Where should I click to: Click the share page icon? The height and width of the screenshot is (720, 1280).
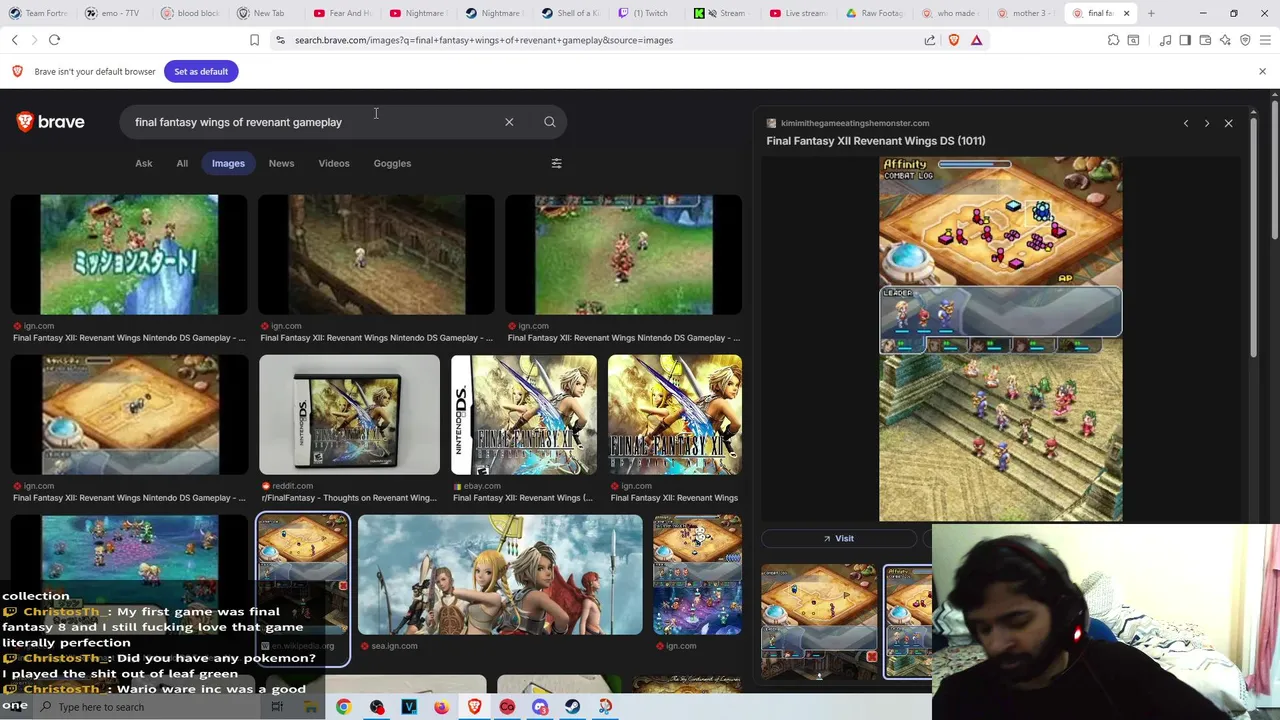930,40
